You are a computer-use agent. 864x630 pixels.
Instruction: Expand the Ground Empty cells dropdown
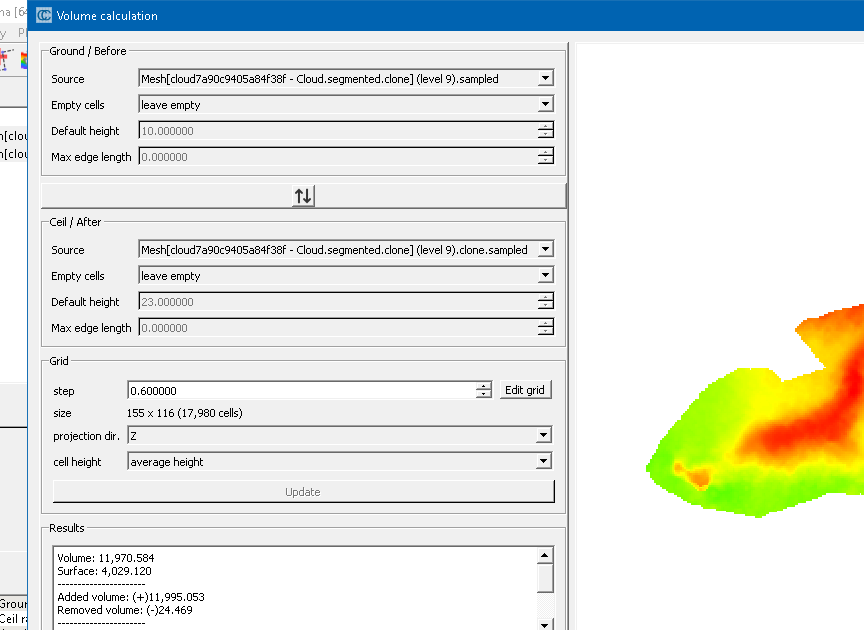coord(345,105)
